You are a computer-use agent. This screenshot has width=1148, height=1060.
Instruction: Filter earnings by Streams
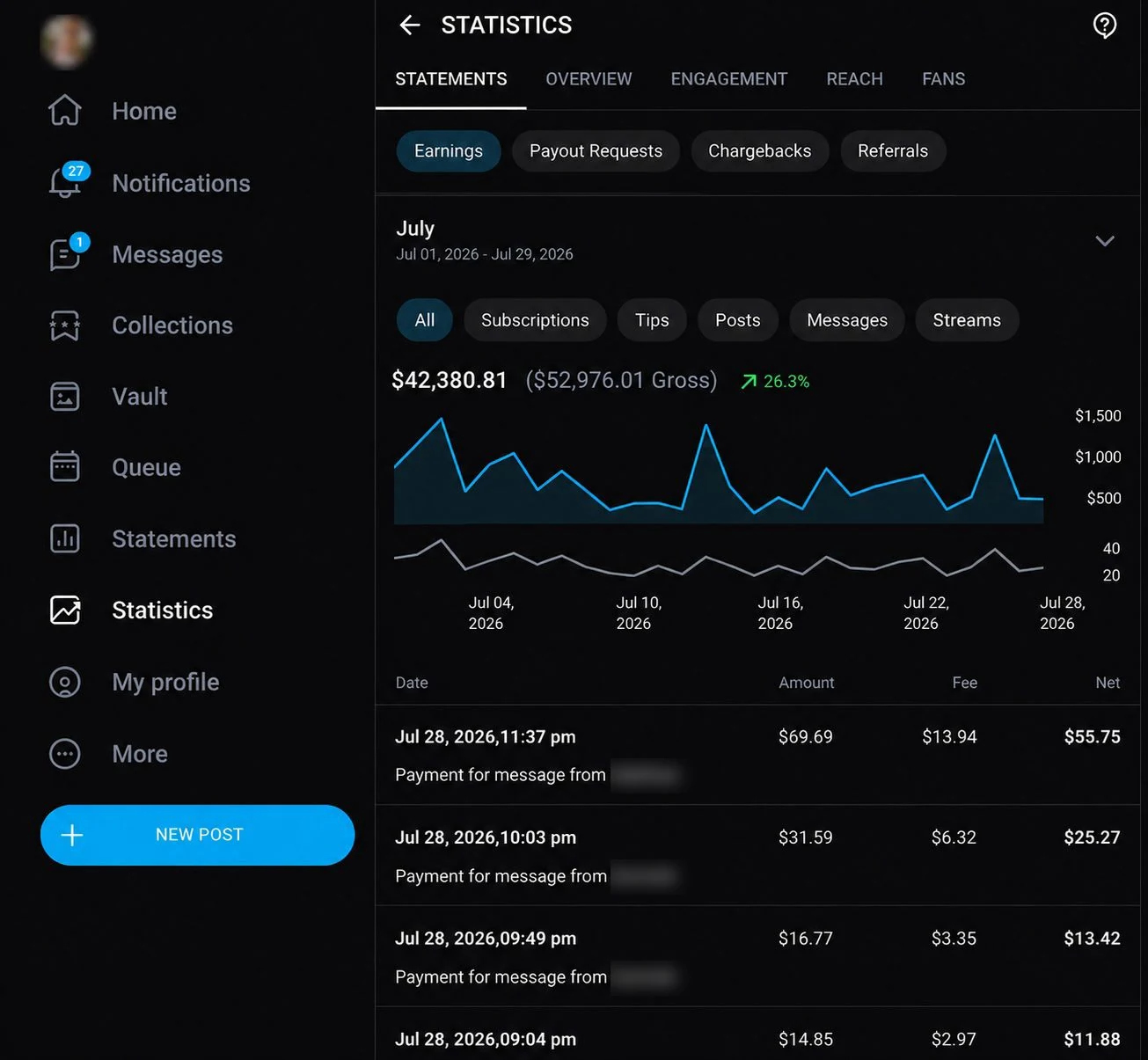coord(967,320)
